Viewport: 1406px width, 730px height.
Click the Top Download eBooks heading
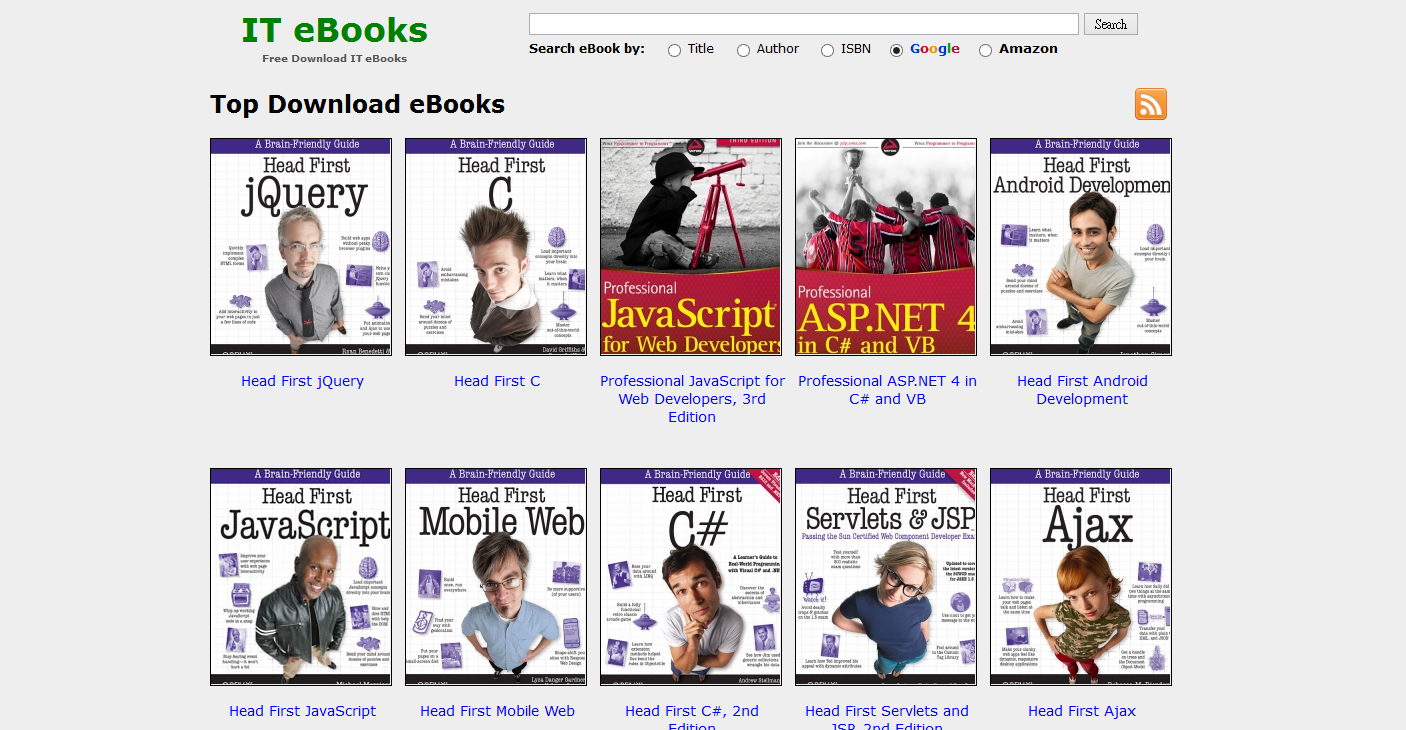pos(357,104)
